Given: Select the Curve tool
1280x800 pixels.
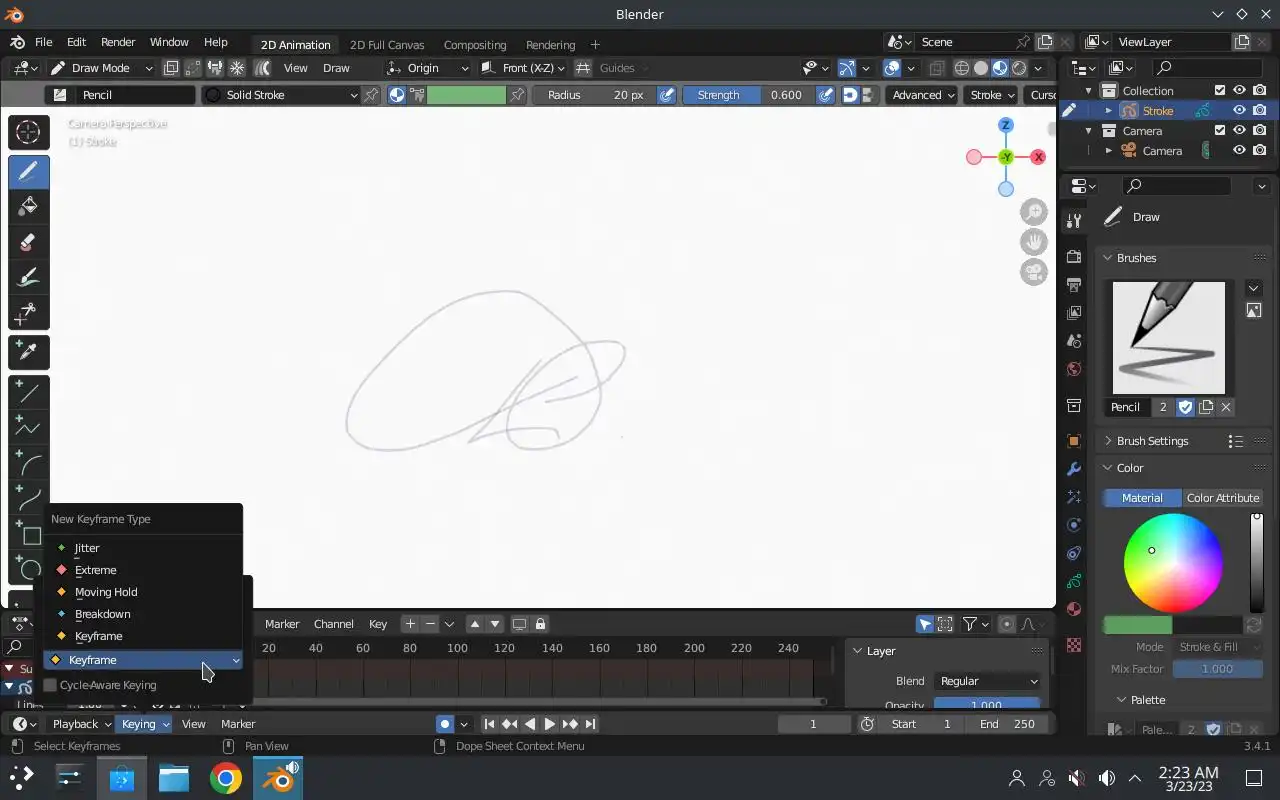Looking at the screenshot, I should (x=28, y=499).
